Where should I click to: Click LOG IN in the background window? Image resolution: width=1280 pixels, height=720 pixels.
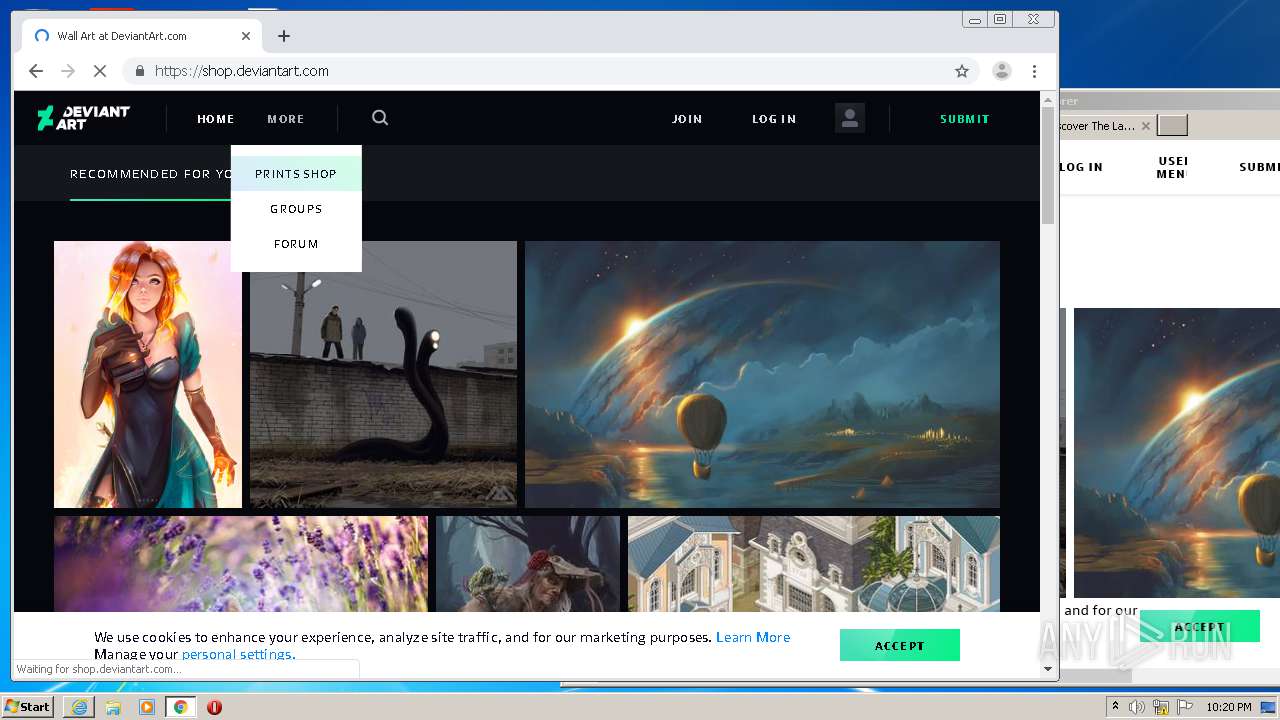coord(1081,167)
